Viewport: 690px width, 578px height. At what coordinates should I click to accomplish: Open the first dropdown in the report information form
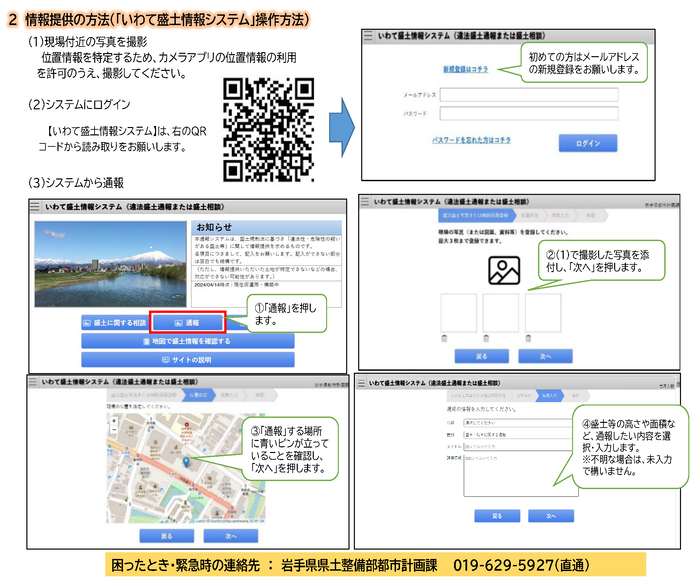tap(518, 423)
